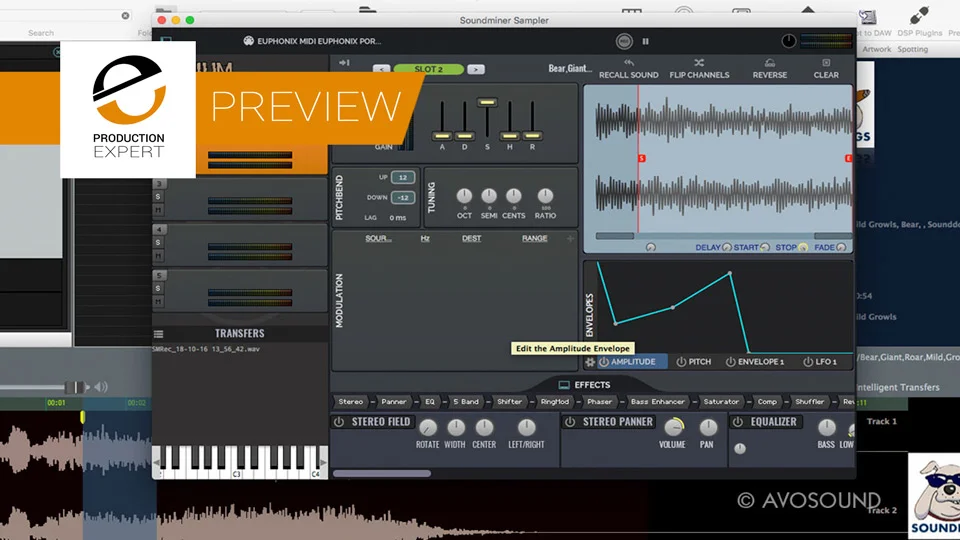Select the 5 Band effect tab
This screenshot has width=960, height=540.
[x=466, y=402]
